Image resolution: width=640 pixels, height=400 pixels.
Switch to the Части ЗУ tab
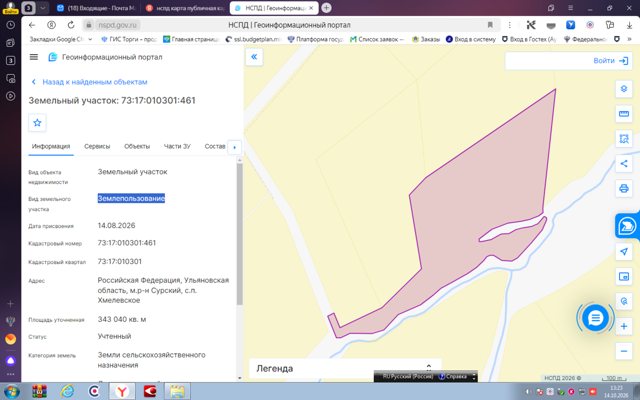point(177,146)
